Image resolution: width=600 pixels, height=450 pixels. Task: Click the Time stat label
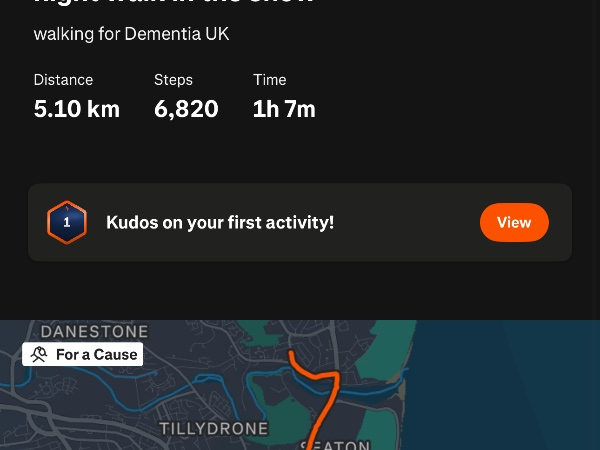[x=269, y=80]
